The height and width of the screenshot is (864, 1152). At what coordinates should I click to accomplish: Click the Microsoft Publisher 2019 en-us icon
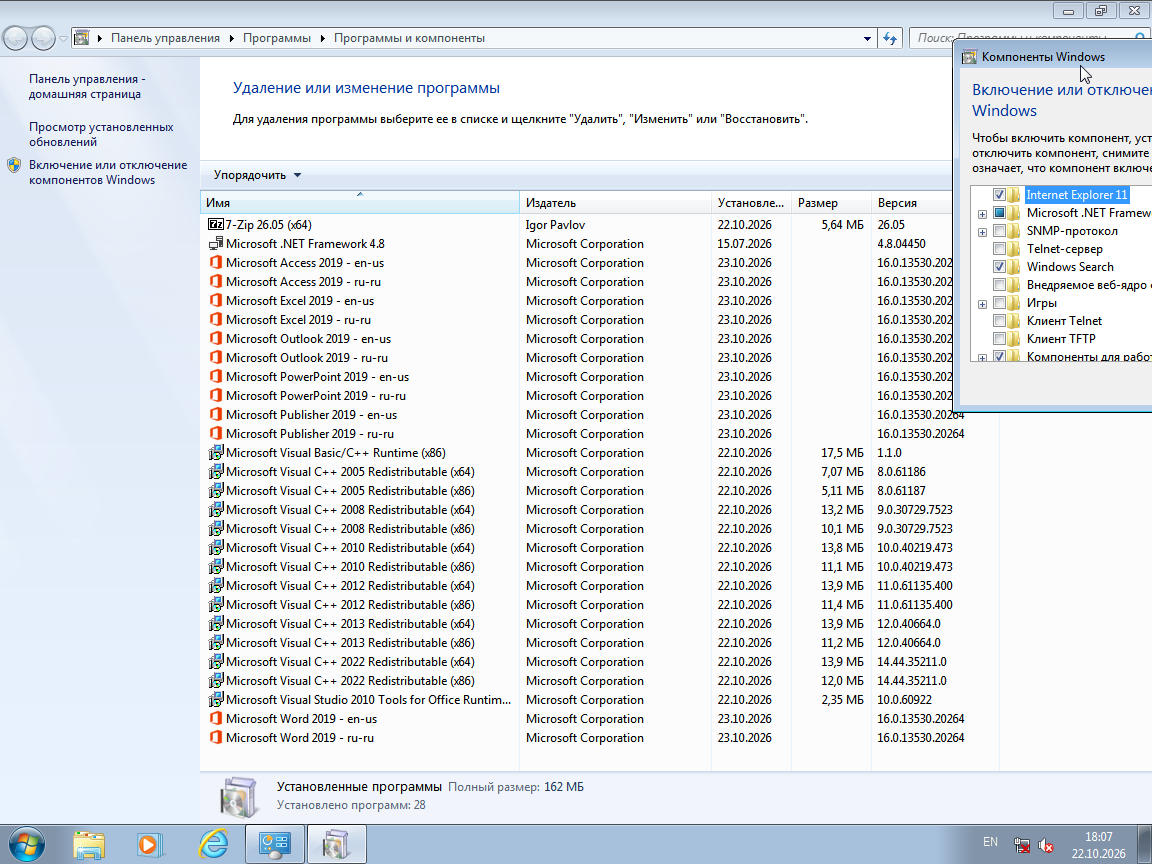click(215, 414)
